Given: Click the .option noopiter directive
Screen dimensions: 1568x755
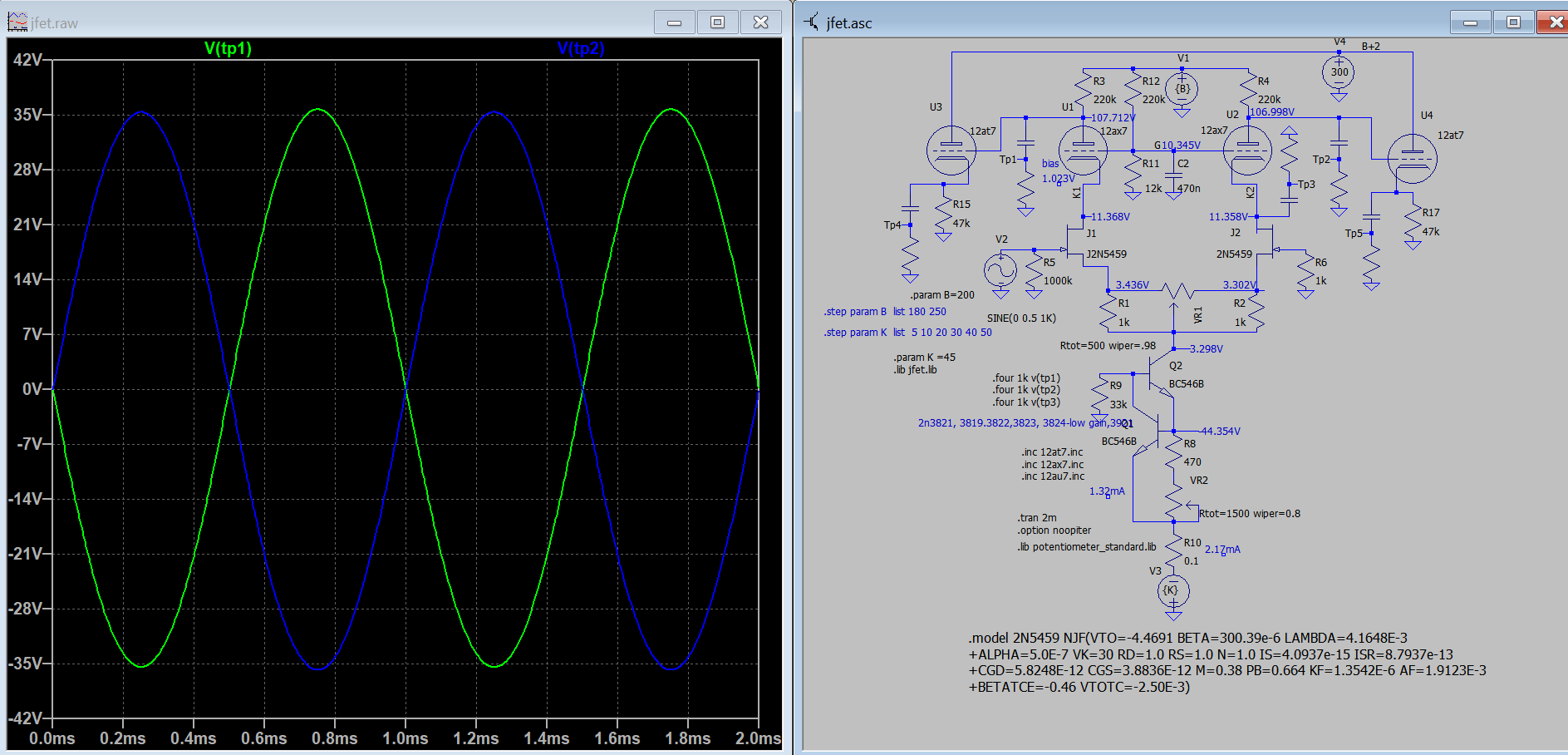Looking at the screenshot, I should tap(1054, 530).
